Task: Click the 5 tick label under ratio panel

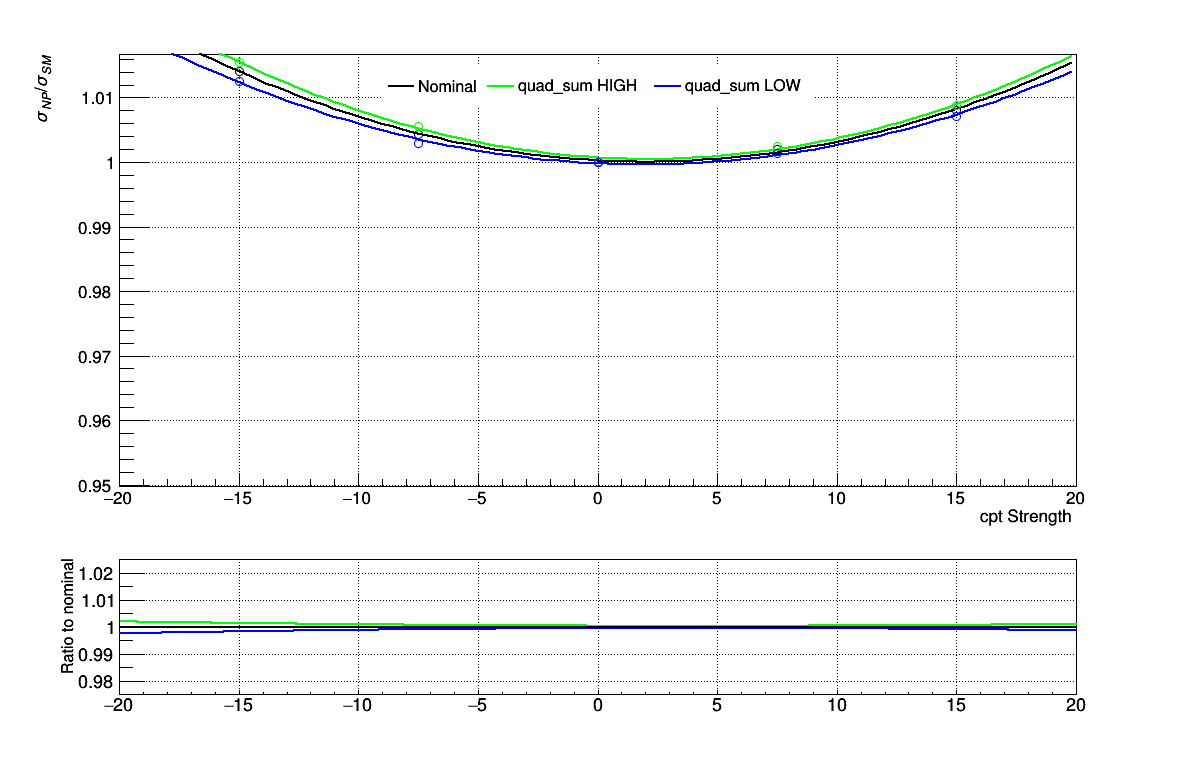Action: (716, 706)
